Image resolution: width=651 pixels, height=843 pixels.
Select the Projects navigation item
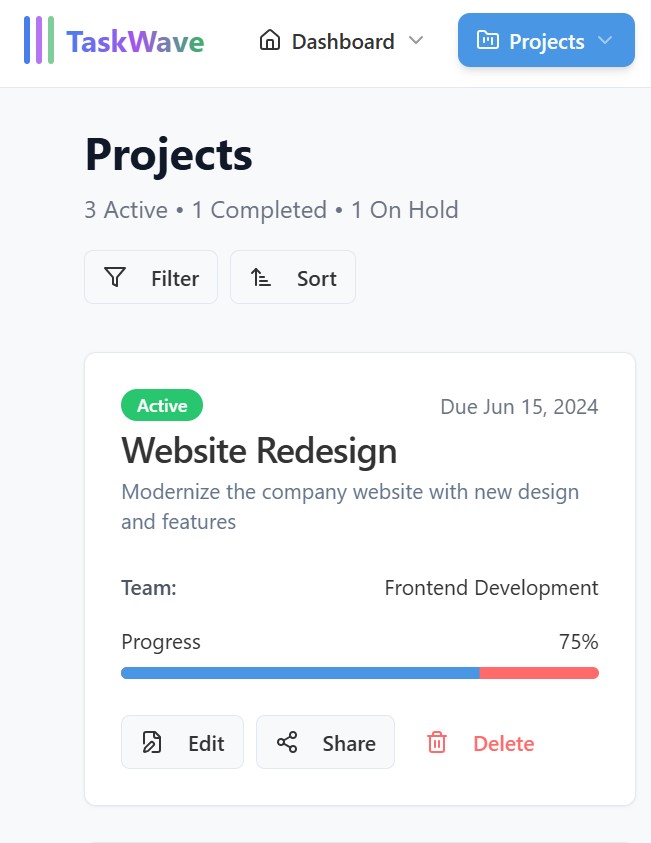click(546, 41)
